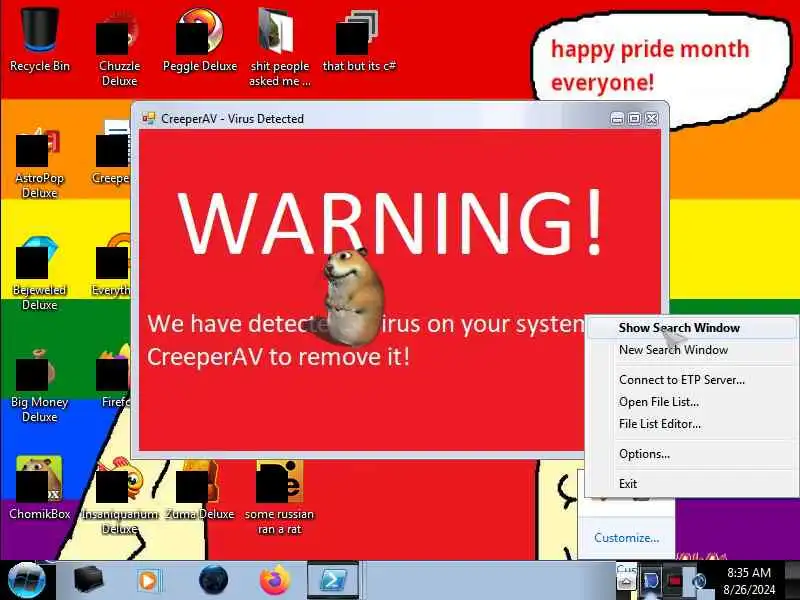Select Connect to ETP Server... menu entry
800x600 pixels.
(x=691, y=380)
